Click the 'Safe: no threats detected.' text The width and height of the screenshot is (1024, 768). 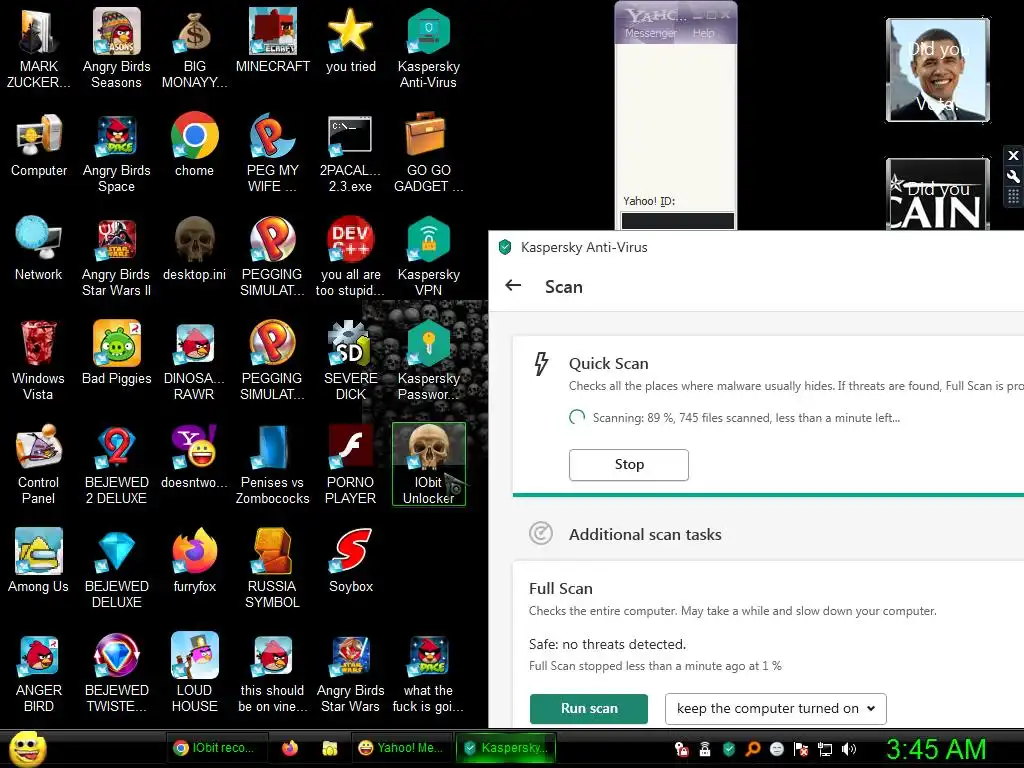pos(607,644)
